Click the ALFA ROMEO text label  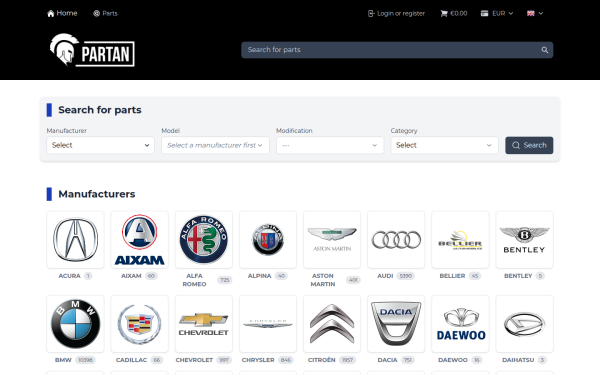point(194,280)
